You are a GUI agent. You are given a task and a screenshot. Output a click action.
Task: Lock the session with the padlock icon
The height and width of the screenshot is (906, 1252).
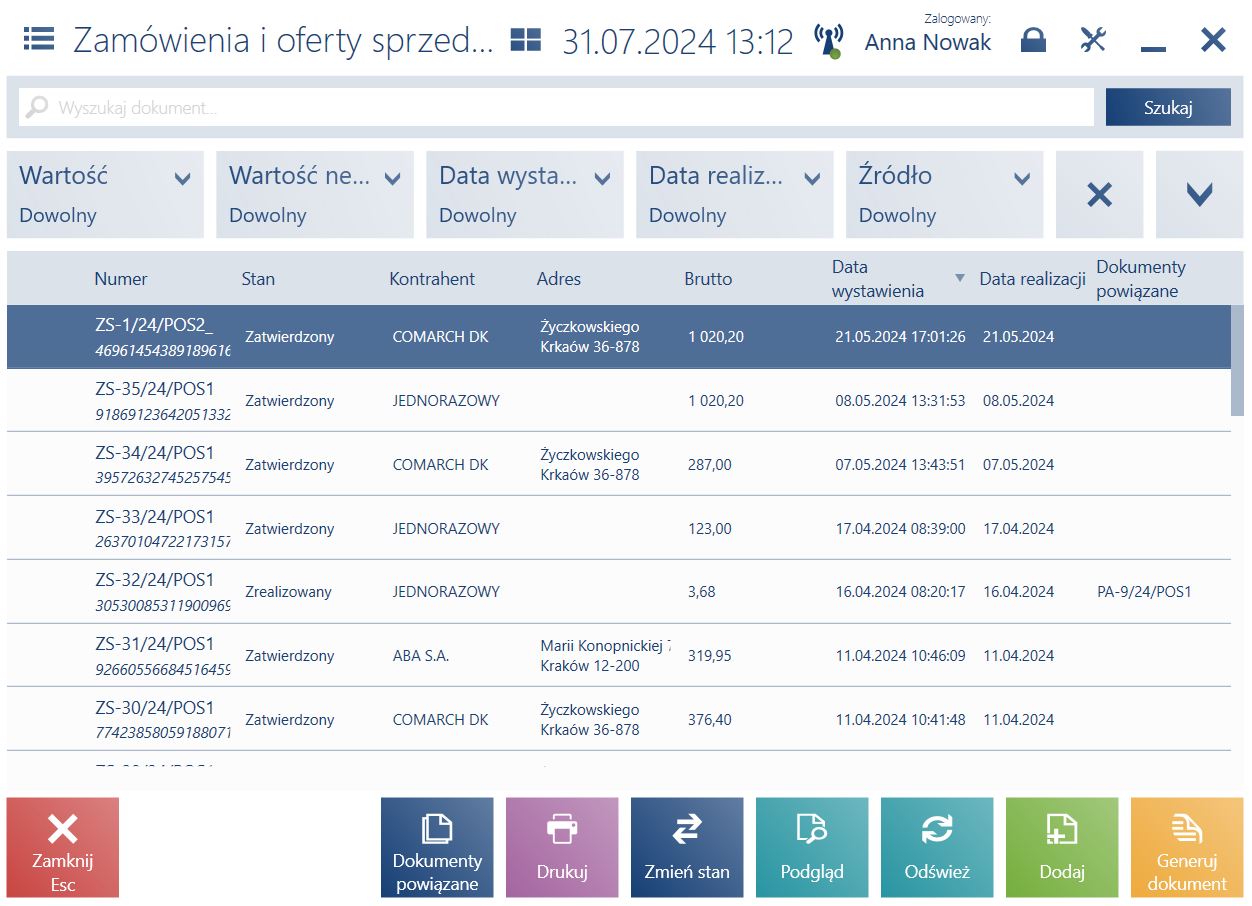pyautogui.click(x=1033, y=40)
